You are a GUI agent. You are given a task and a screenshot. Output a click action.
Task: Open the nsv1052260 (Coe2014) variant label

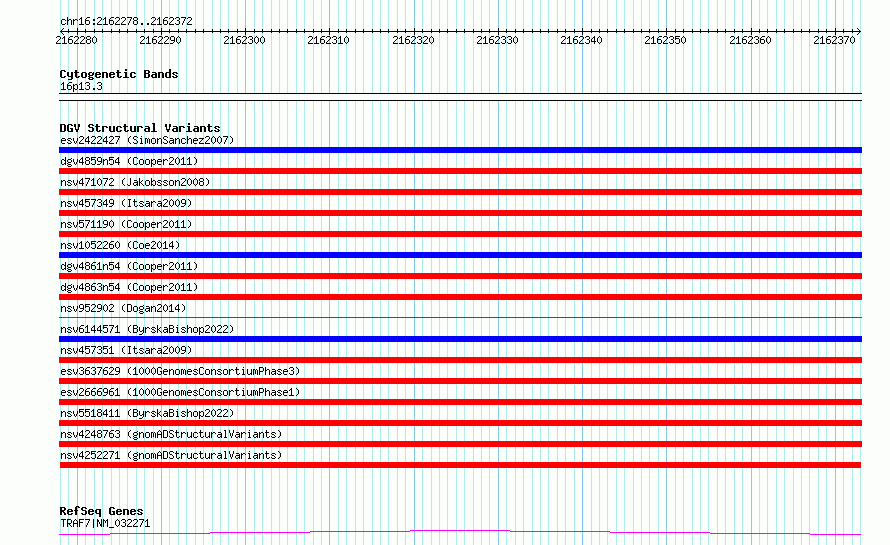point(120,245)
